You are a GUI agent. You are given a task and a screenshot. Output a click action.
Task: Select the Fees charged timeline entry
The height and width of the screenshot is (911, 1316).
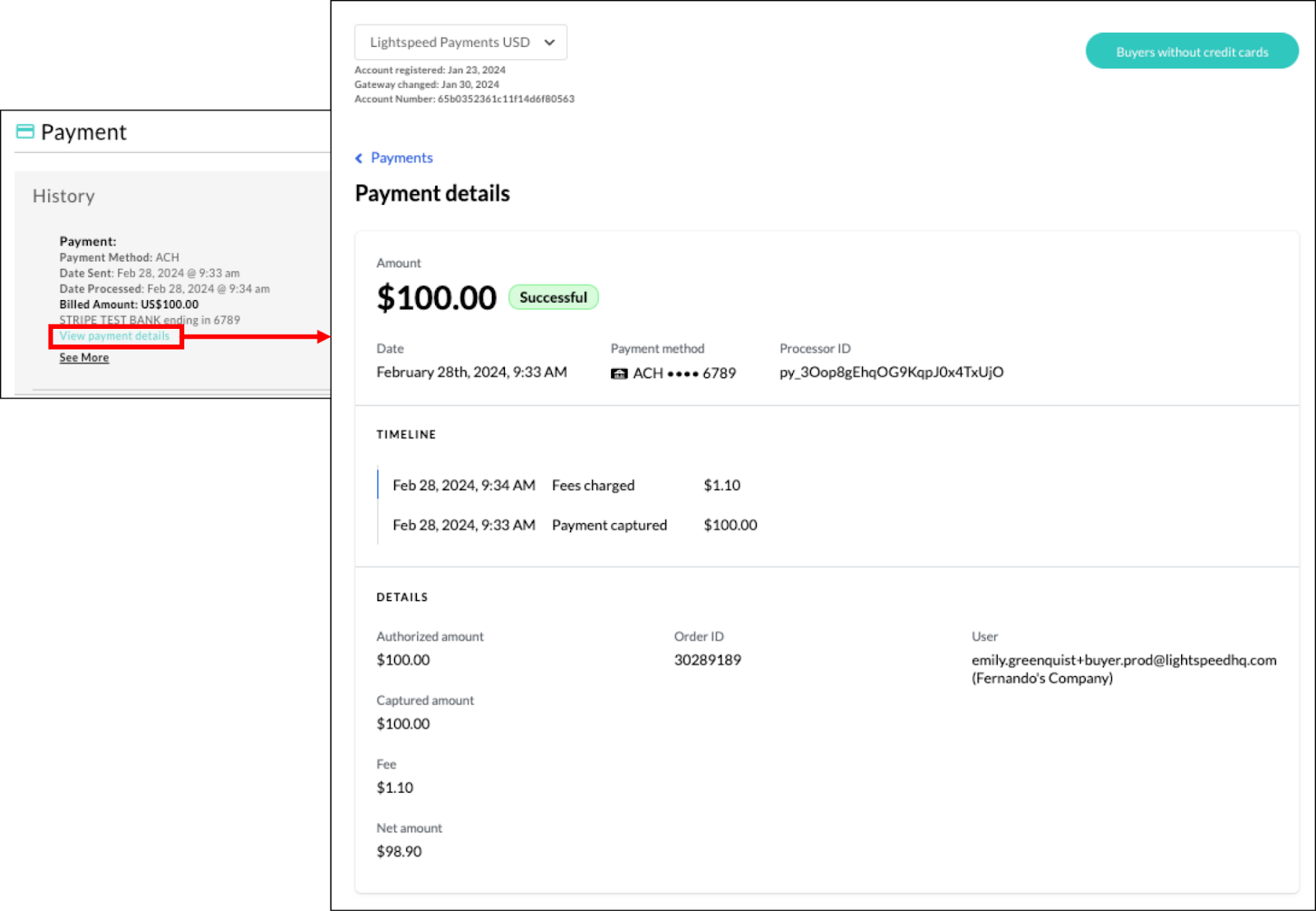tap(593, 486)
